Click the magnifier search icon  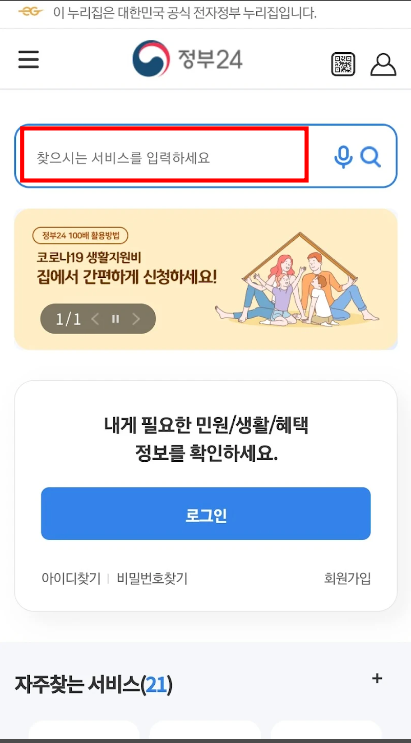tap(370, 157)
